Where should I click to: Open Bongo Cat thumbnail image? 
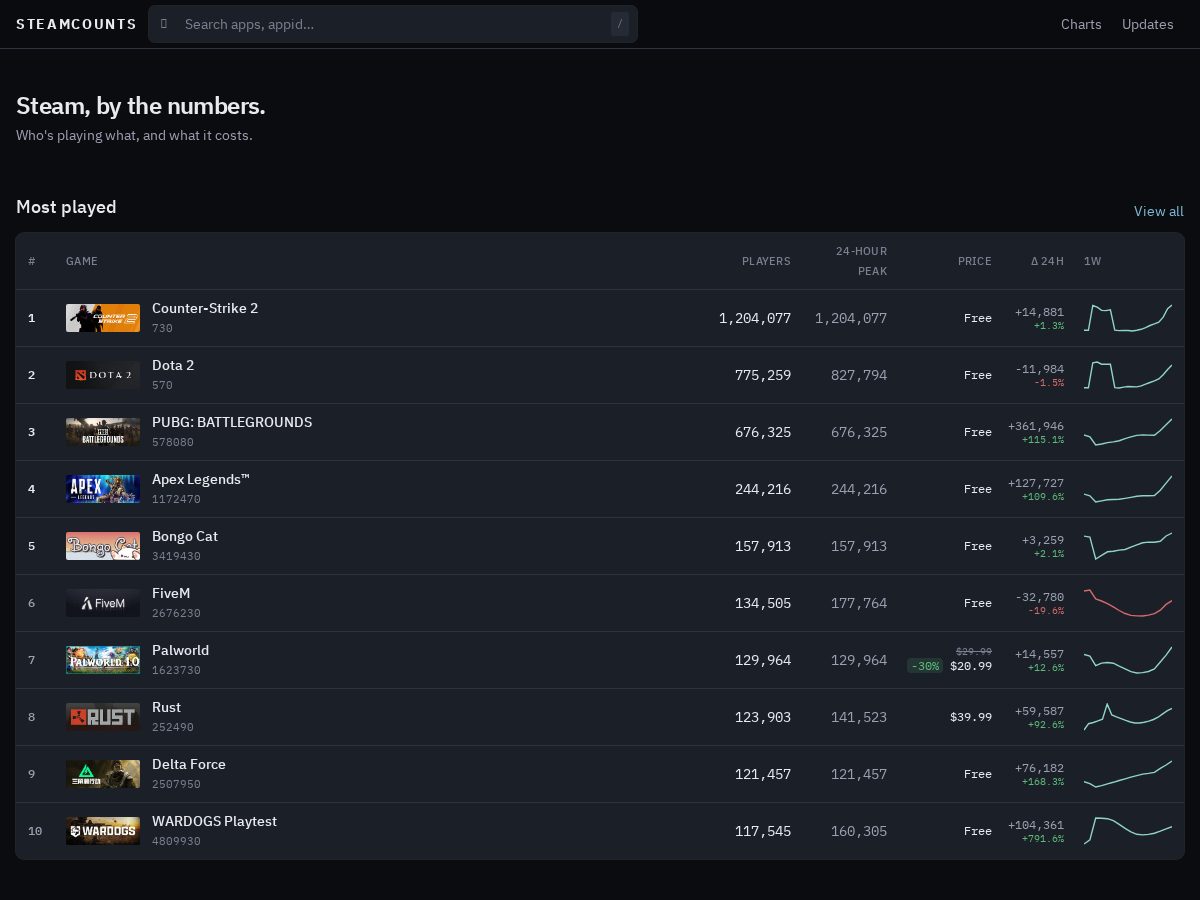point(103,546)
